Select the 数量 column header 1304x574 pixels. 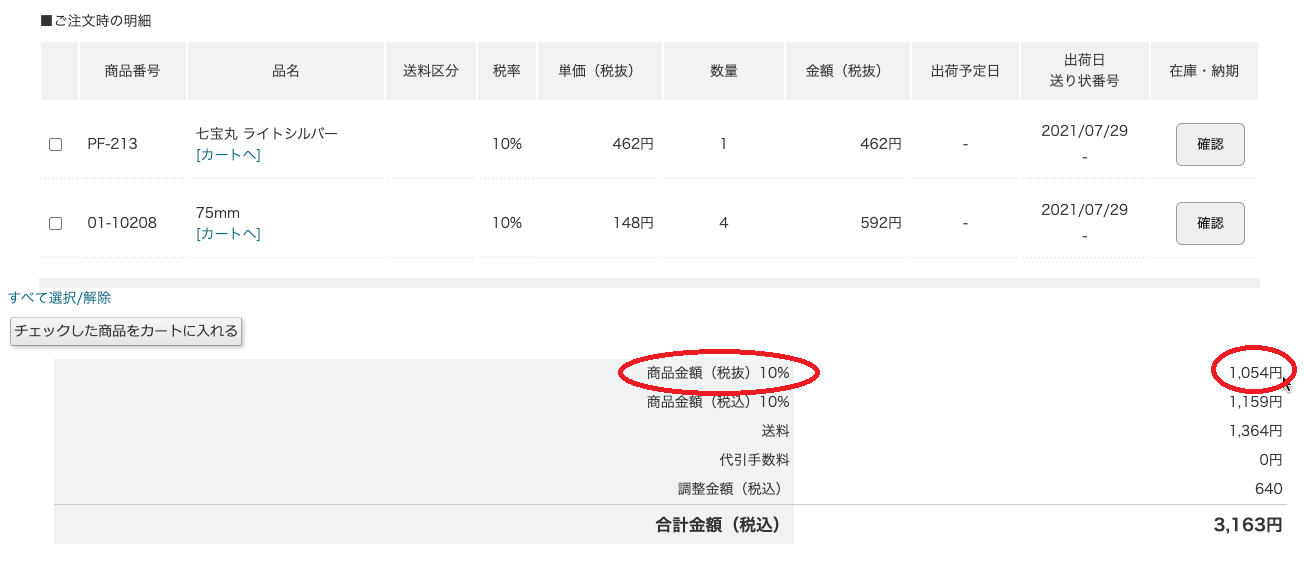724,71
